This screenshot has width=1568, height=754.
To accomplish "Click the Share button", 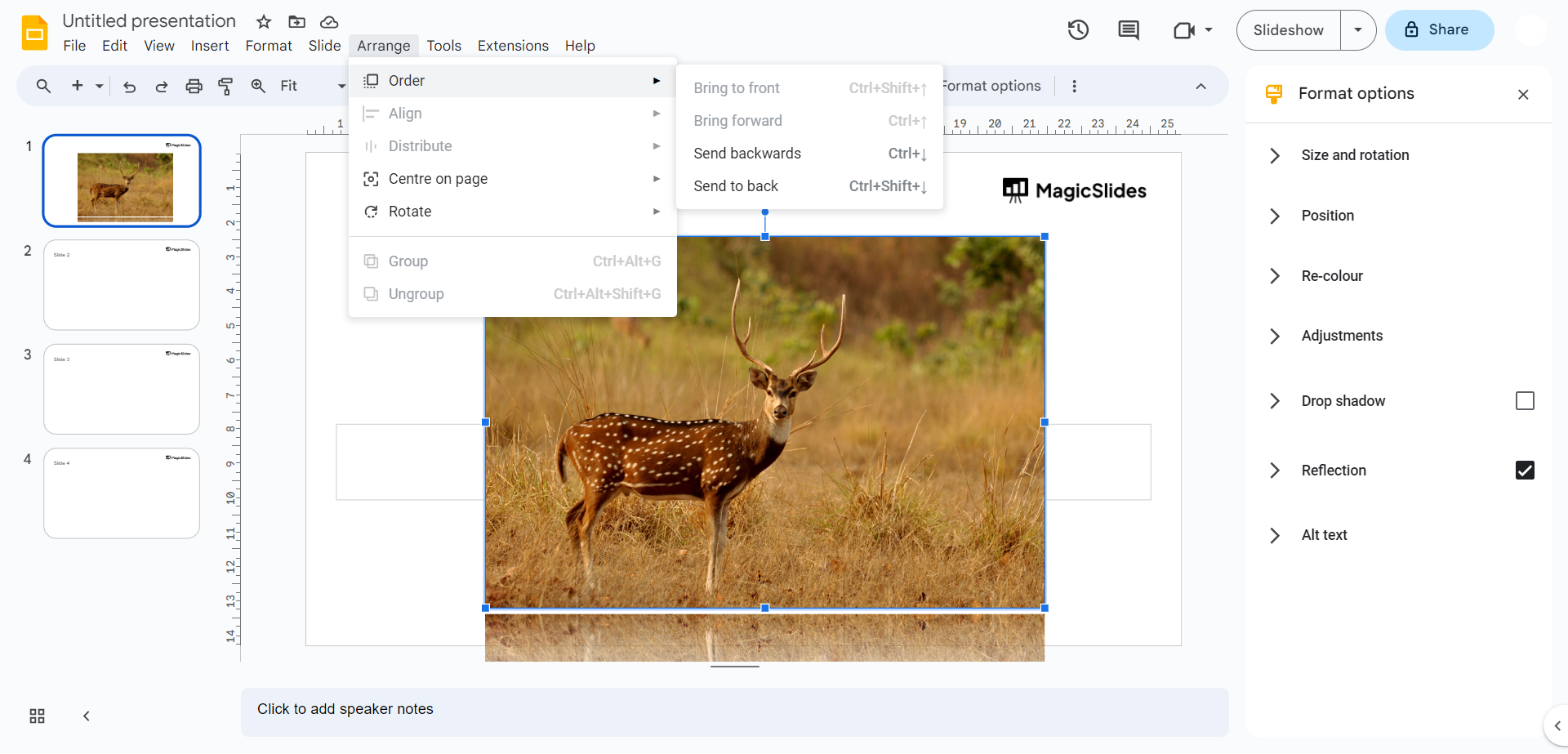I will [1439, 30].
